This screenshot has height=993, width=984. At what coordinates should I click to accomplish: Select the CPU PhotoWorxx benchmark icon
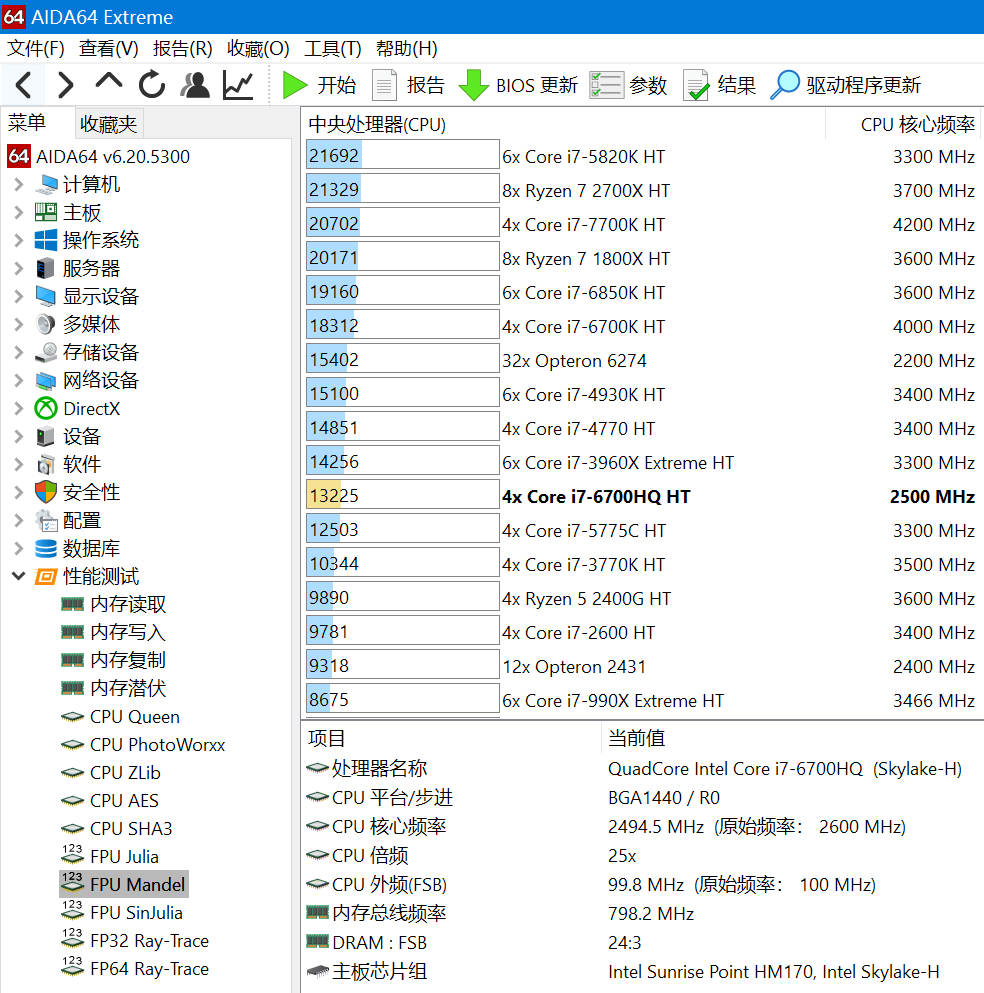(x=72, y=745)
